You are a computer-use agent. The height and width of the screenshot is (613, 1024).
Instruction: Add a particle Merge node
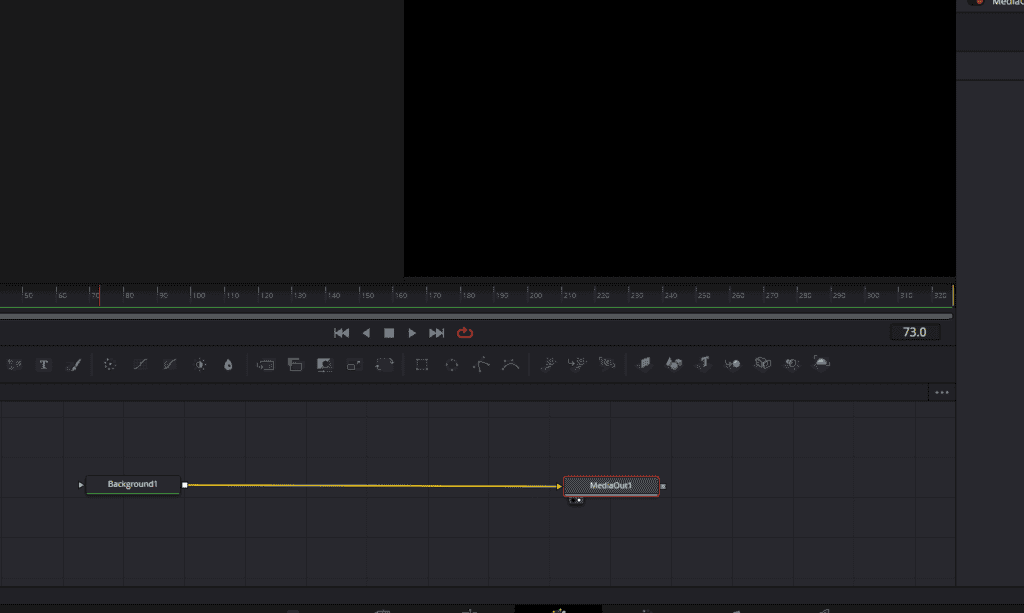[x=577, y=364]
